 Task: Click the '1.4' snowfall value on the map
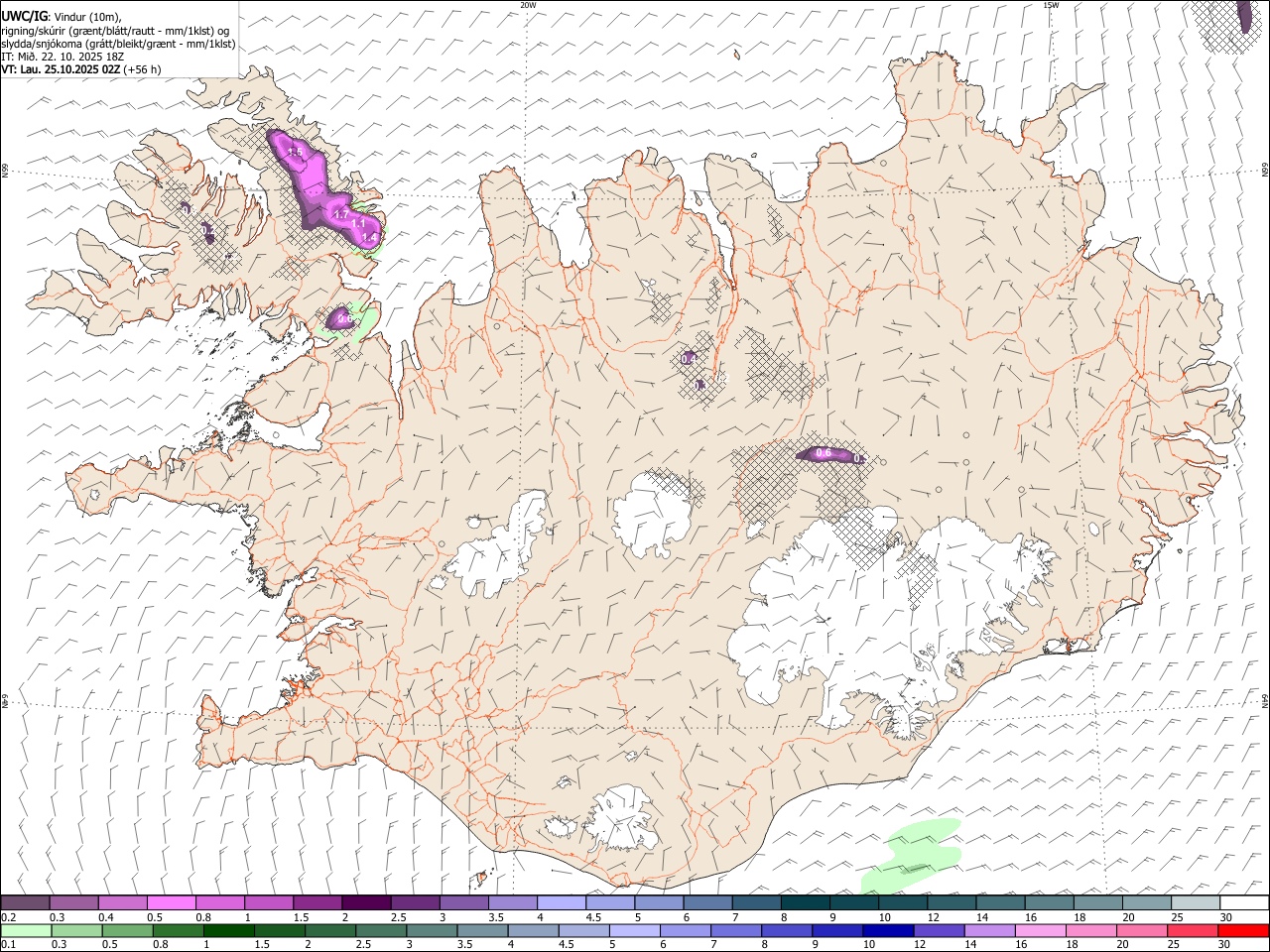pos(368,237)
